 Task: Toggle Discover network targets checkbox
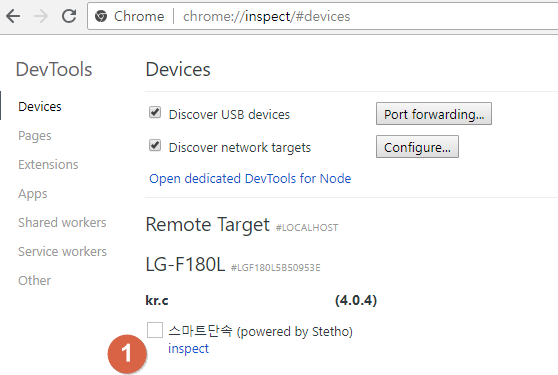point(155,145)
